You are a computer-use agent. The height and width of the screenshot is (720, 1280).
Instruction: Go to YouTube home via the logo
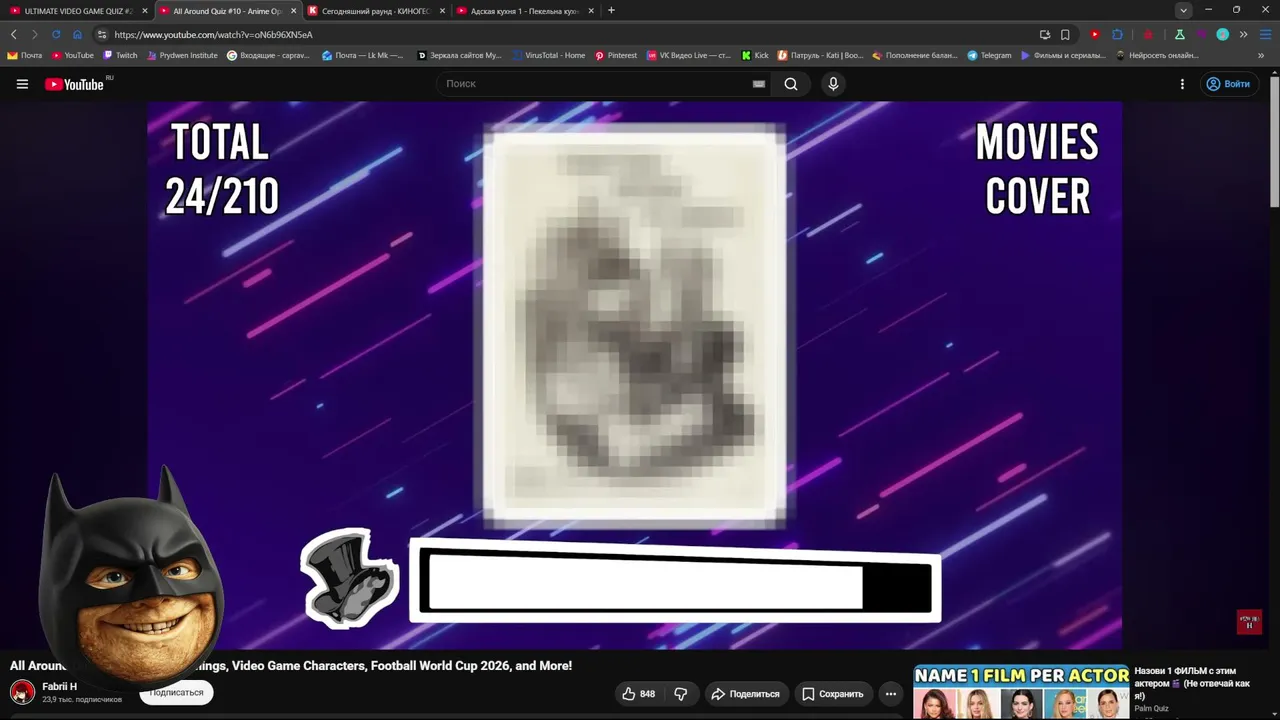75,84
